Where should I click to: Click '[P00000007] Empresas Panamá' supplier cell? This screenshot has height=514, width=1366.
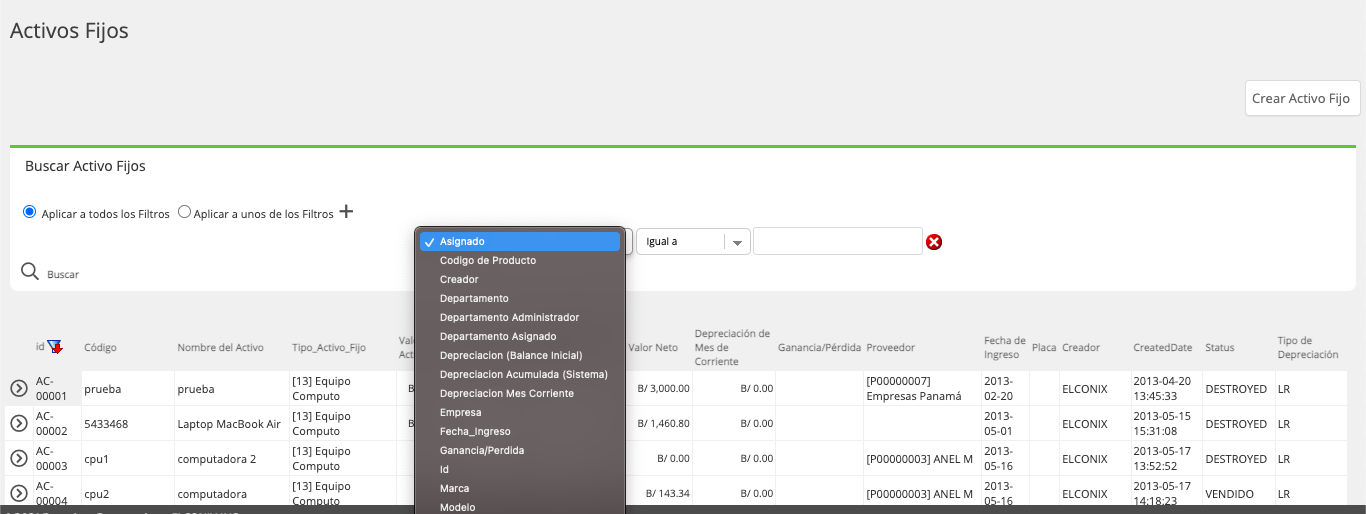coord(915,388)
